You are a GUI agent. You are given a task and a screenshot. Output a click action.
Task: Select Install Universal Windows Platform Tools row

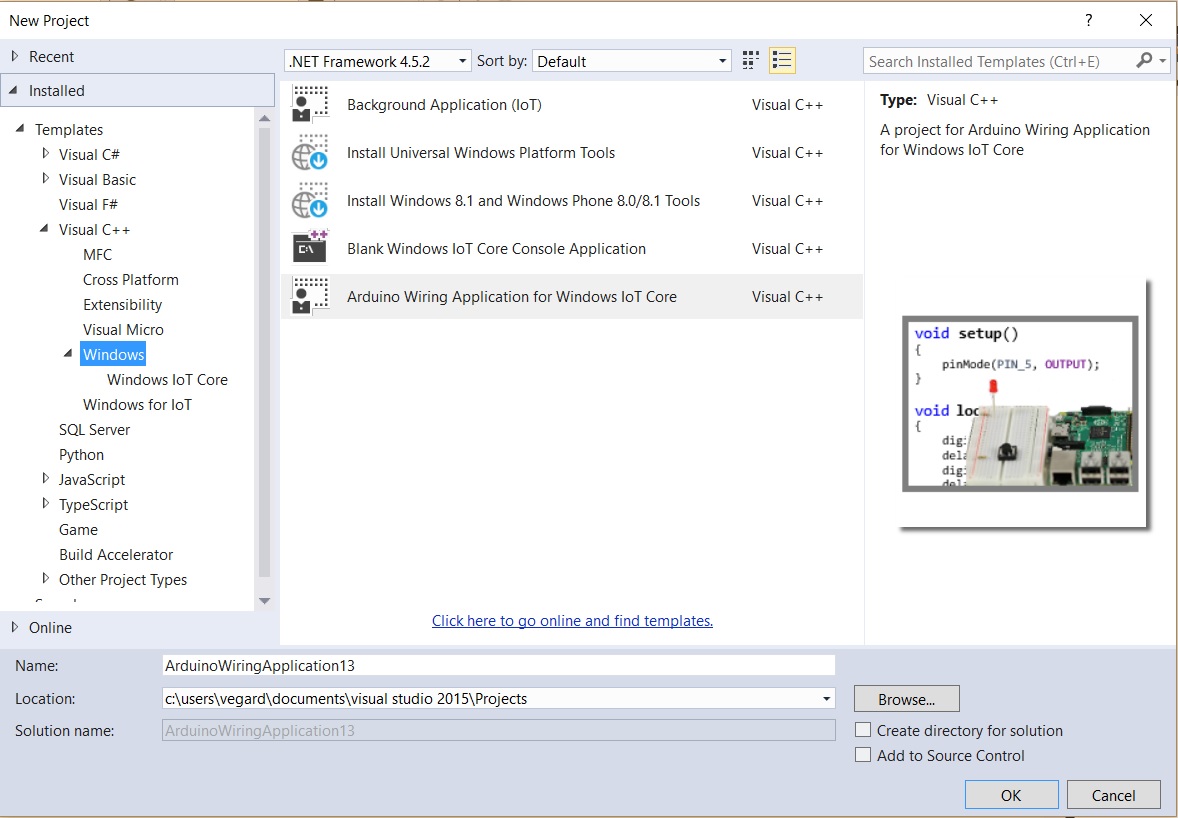[571, 152]
